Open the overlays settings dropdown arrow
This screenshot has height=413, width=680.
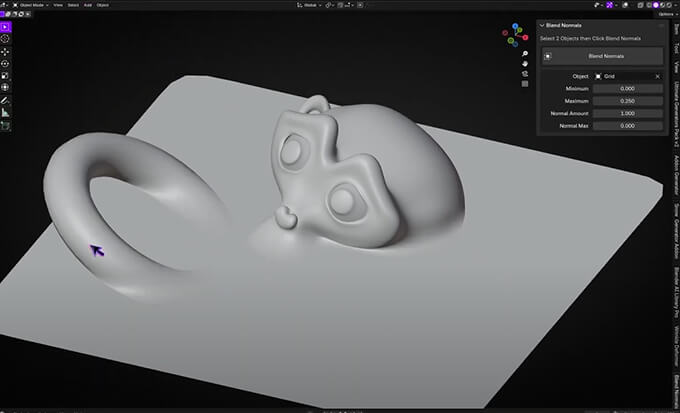click(631, 5)
